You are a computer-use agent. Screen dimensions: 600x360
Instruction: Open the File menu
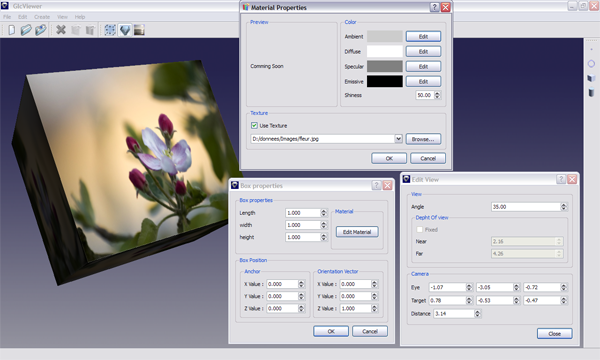coord(7,17)
